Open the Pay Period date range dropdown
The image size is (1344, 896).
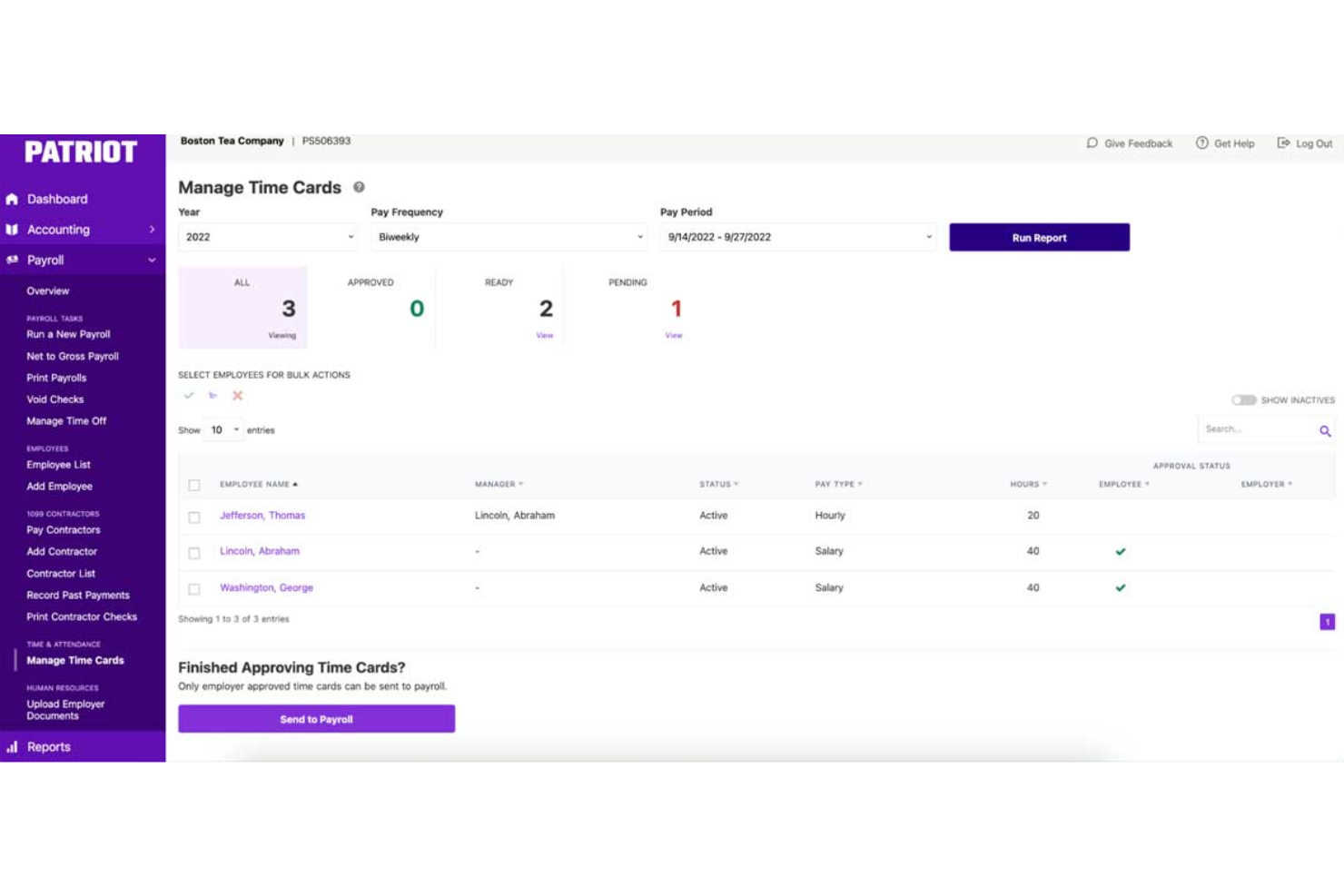798,237
